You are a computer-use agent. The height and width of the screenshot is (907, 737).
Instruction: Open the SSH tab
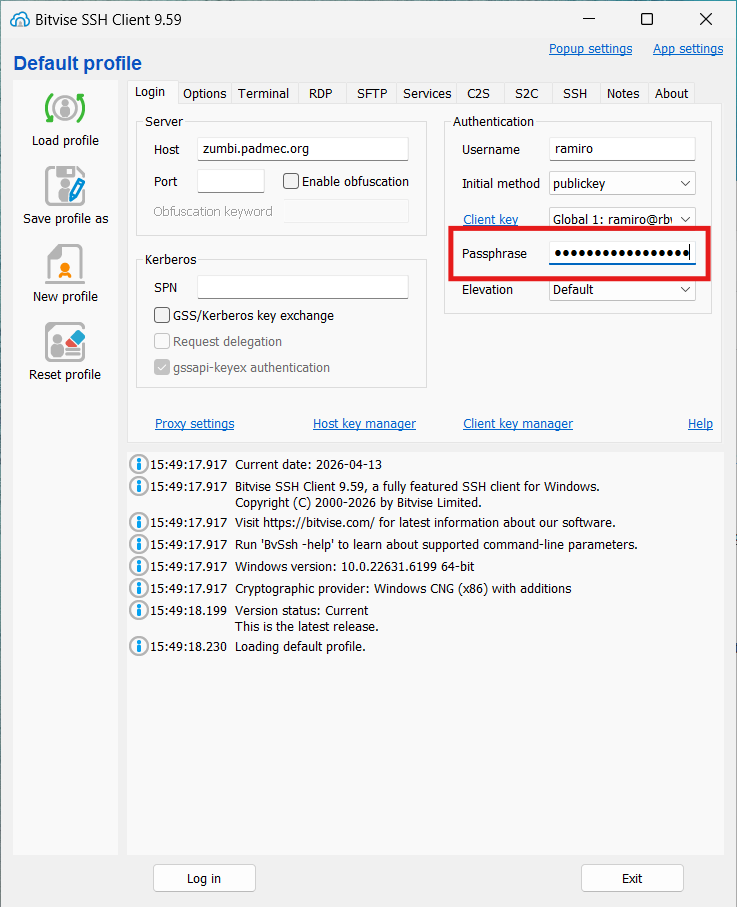pyautogui.click(x=575, y=93)
